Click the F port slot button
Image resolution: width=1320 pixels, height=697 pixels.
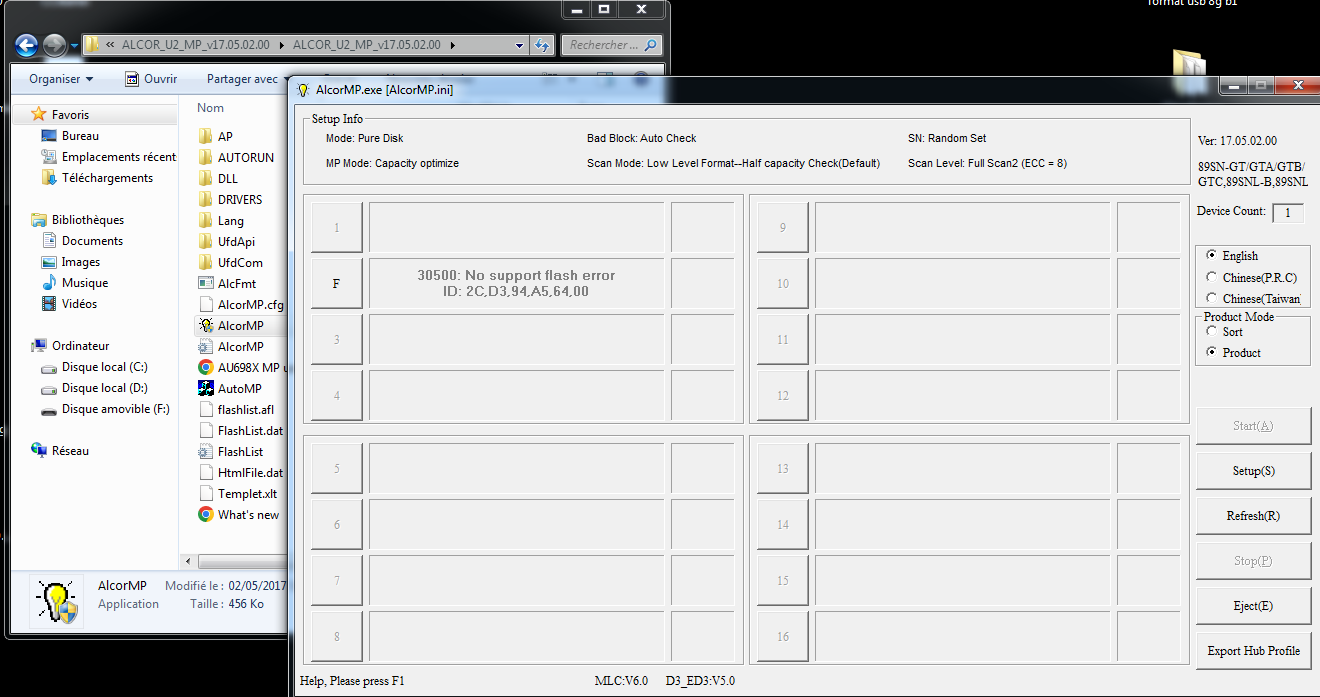336,284
